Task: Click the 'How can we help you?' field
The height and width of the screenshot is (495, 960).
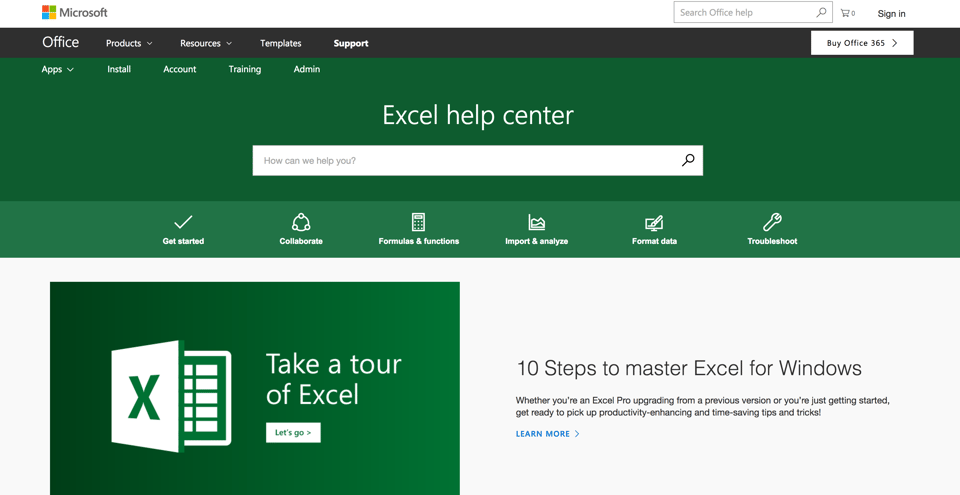Action: click(465, 160)
